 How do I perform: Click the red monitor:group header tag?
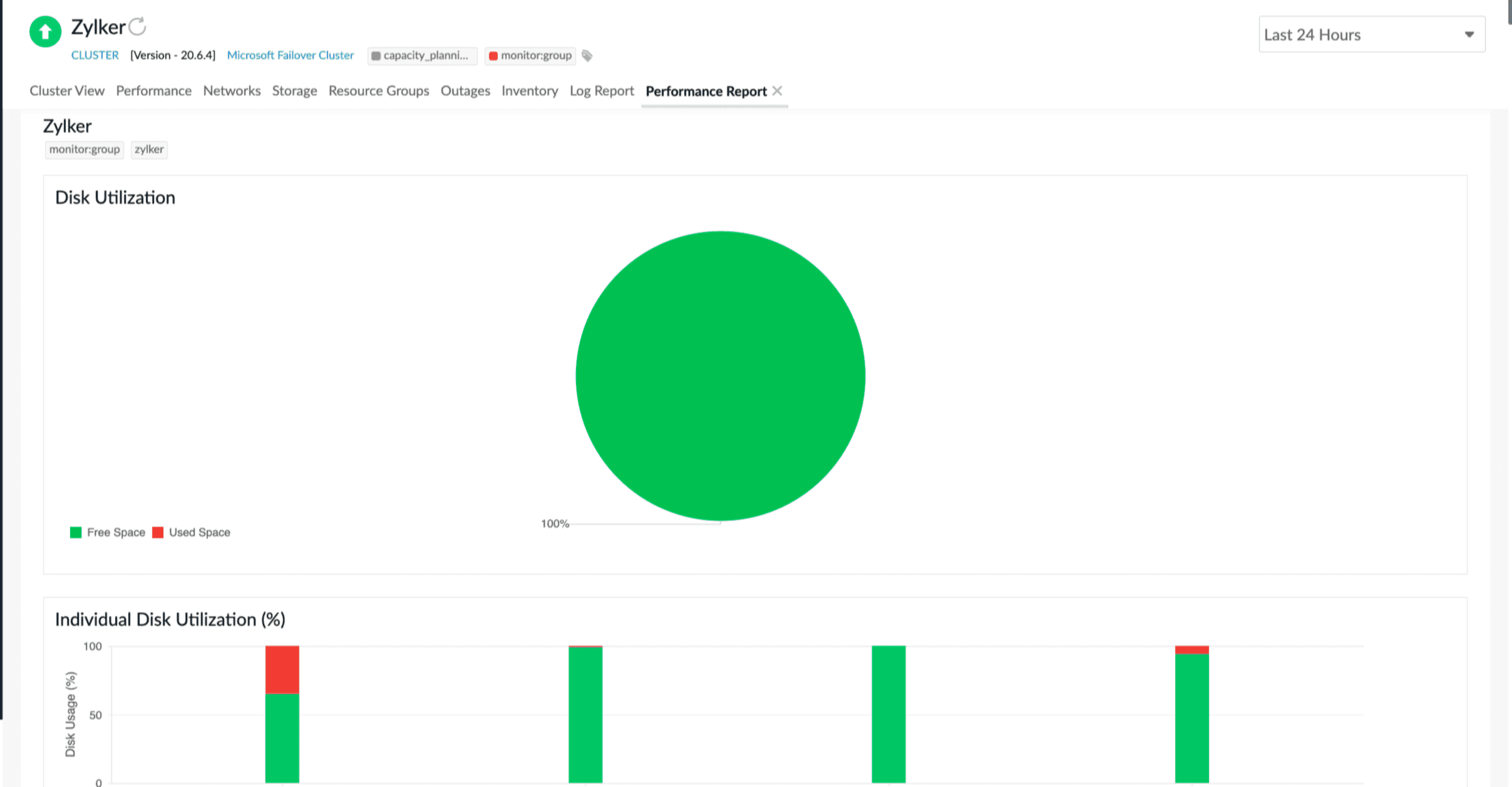(530, 56)
